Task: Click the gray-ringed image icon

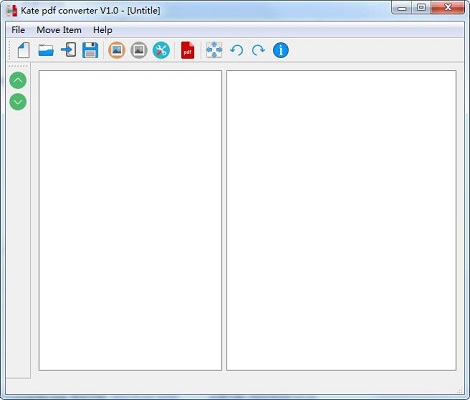Action: (x=139, y=50)
